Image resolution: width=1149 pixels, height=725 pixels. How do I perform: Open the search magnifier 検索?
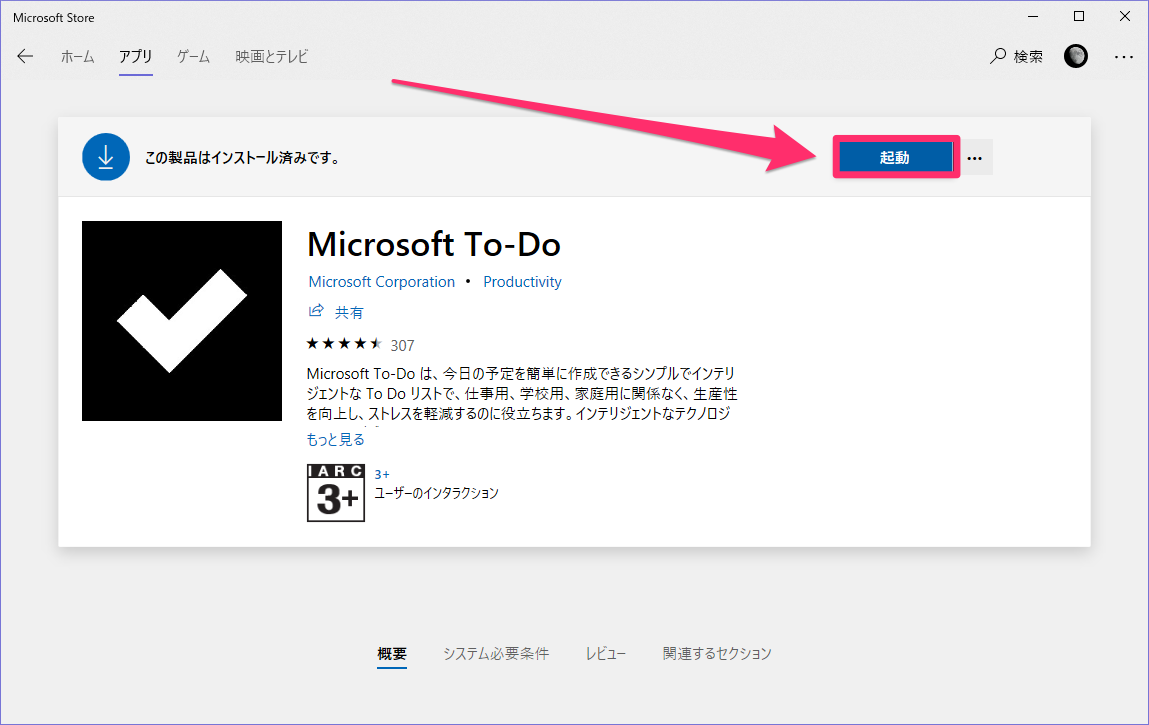click(1016, 56)
